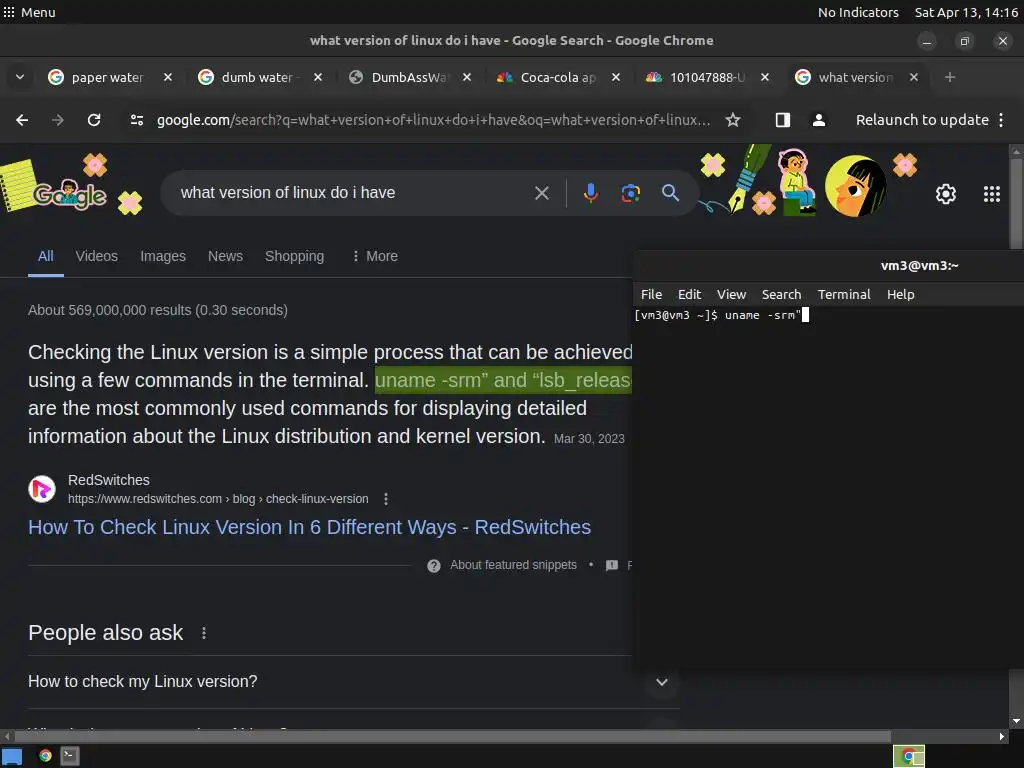Start a voice search with the microphone
The image size is (1024, 768).
[590, 193]
